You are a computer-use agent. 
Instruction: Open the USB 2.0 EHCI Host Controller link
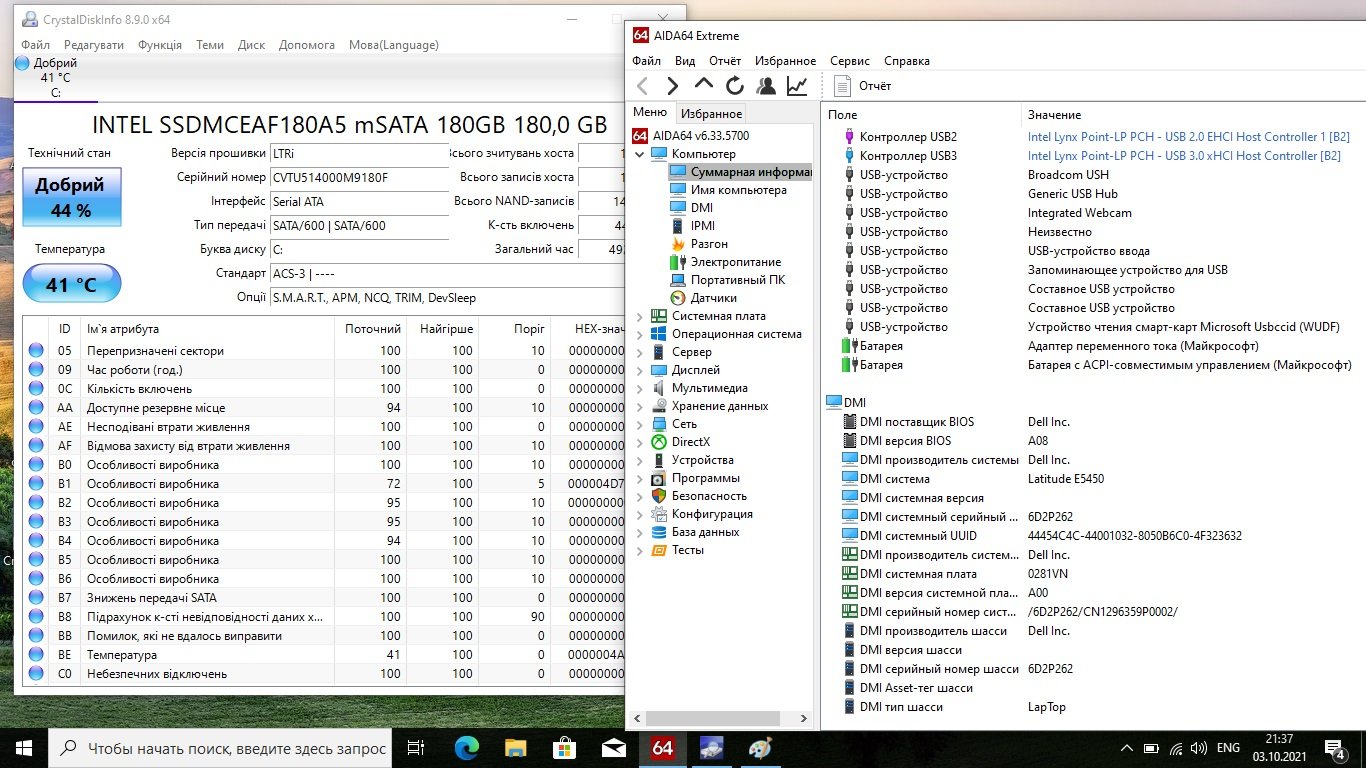pos(1189,137)
